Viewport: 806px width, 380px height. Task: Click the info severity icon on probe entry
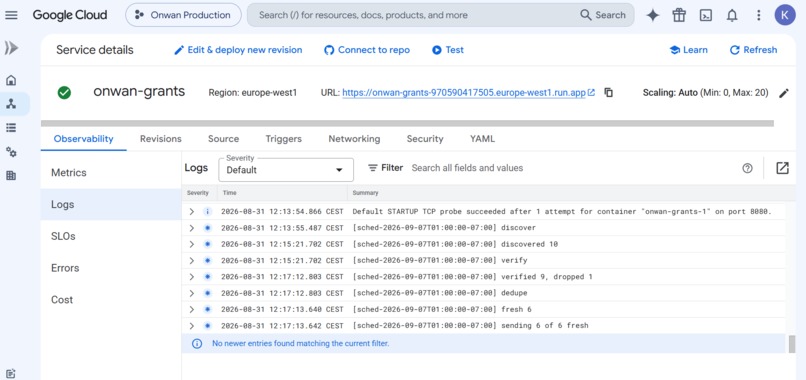[x=207, y=211]
